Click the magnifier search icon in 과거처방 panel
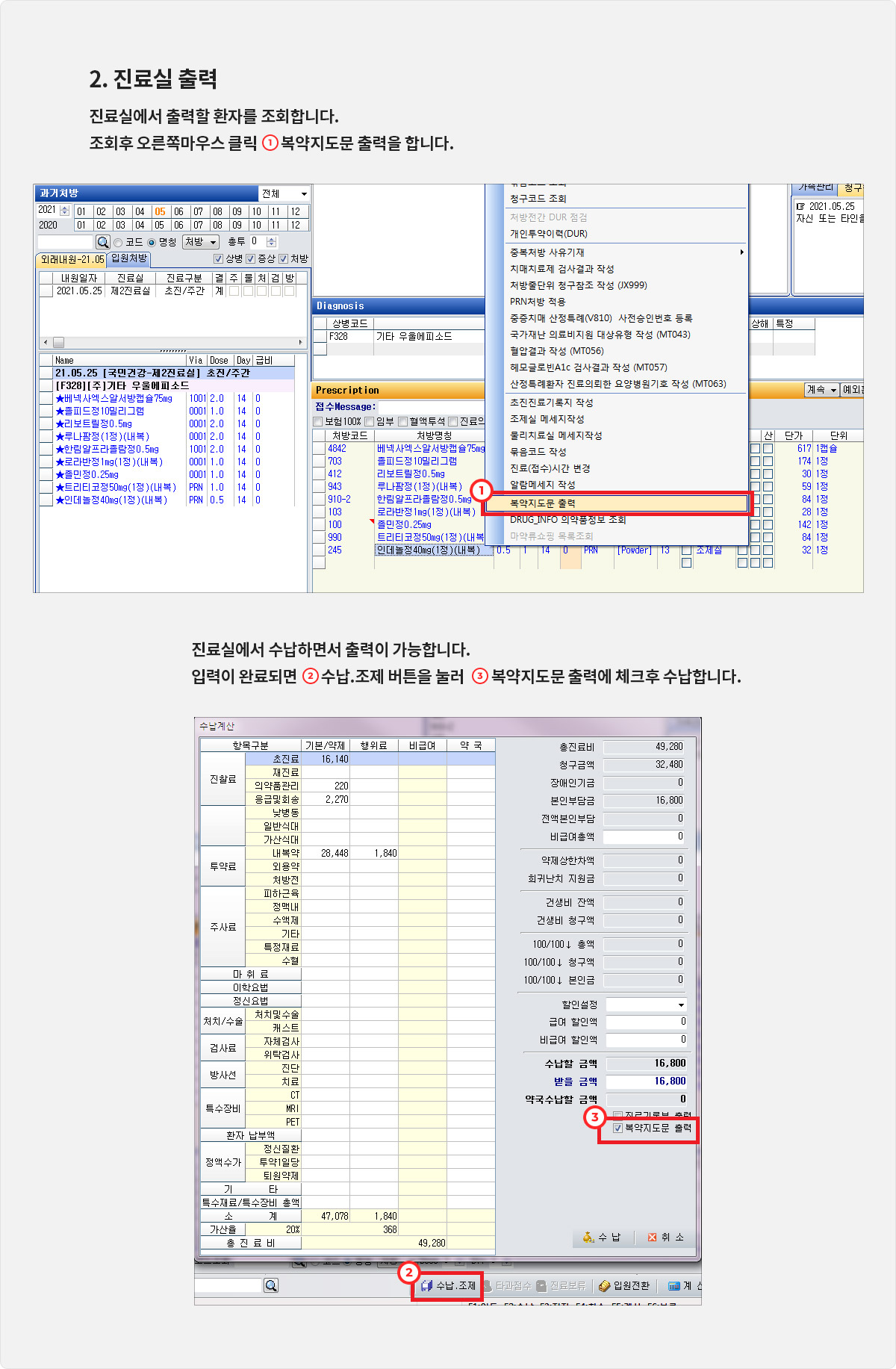The width and height of the screenshot is (896, 1369). pos(103,242)
